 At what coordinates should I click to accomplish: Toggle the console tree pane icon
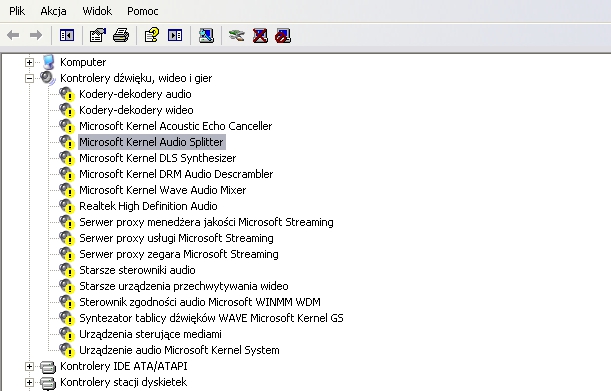pos(67,35)
